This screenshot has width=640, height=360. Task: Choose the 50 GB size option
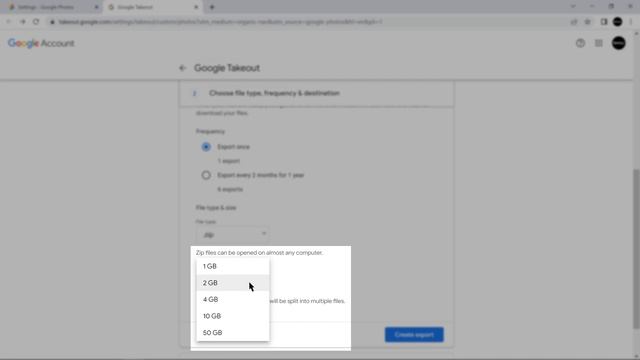233,333
